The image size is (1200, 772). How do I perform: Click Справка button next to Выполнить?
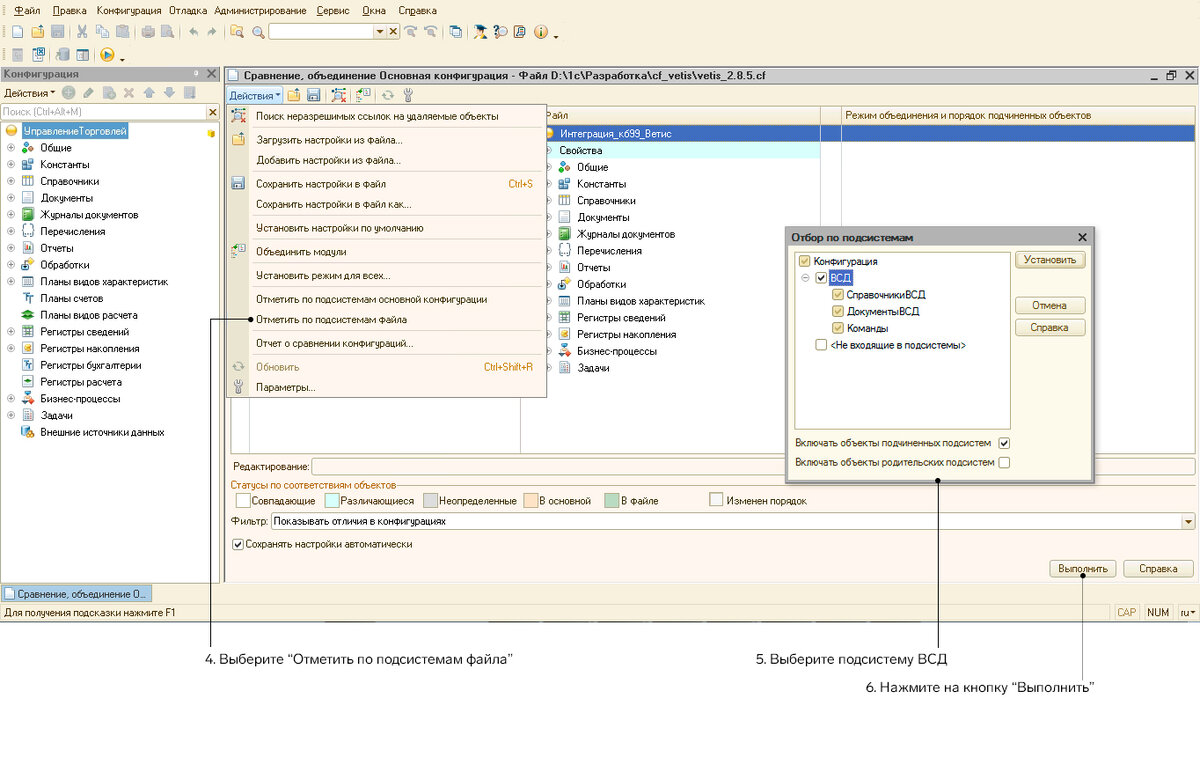(1159, 569)
